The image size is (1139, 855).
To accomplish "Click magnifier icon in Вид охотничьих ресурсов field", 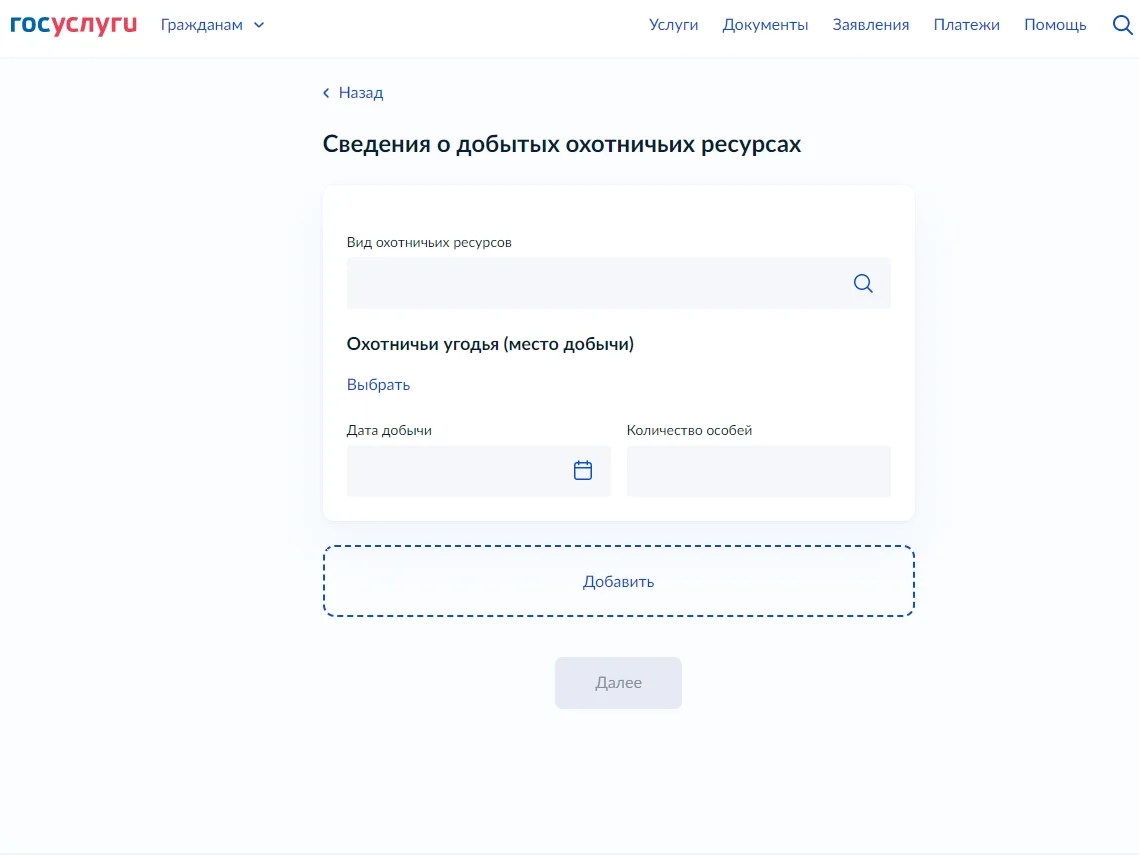I will [x=863, y=283].
